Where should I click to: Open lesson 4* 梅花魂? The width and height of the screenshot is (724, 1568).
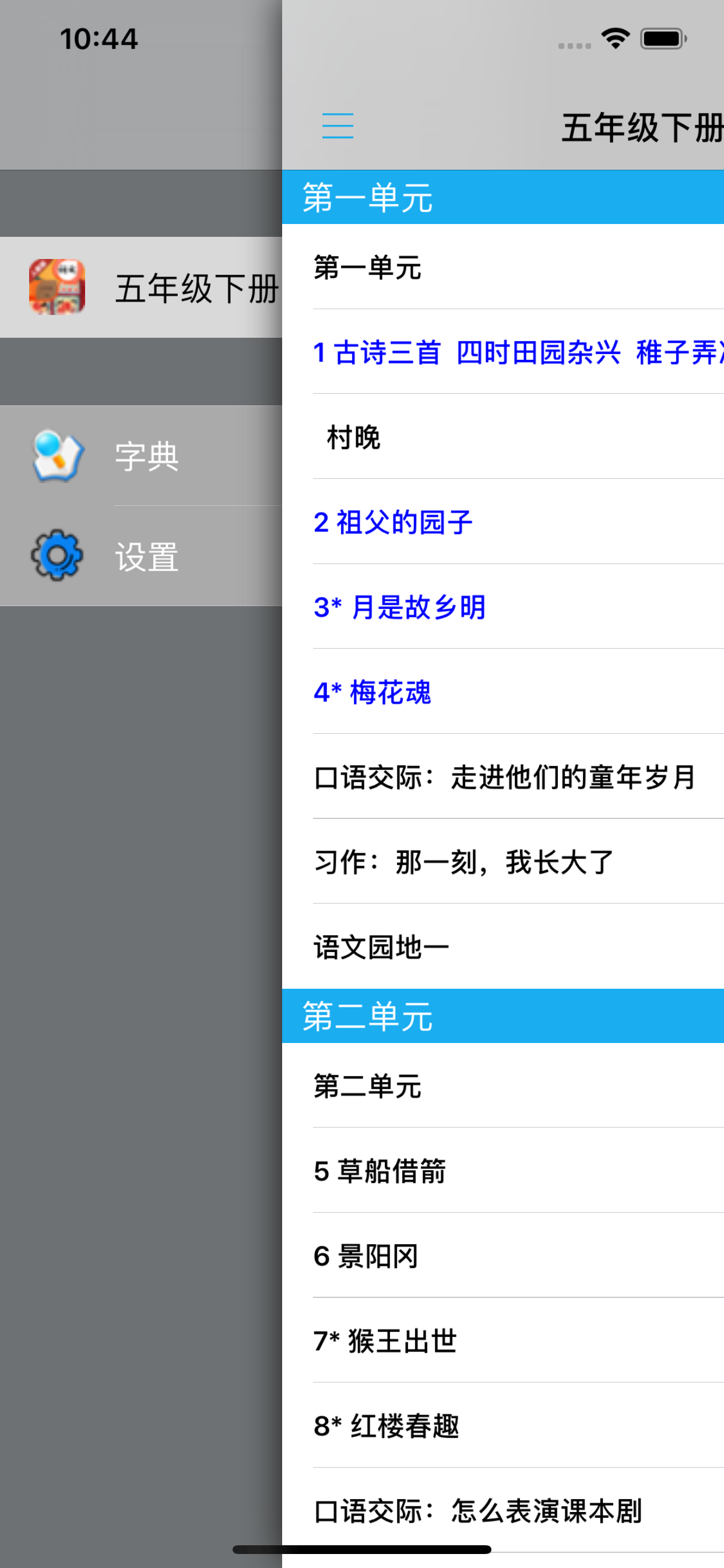click(503, 692)
